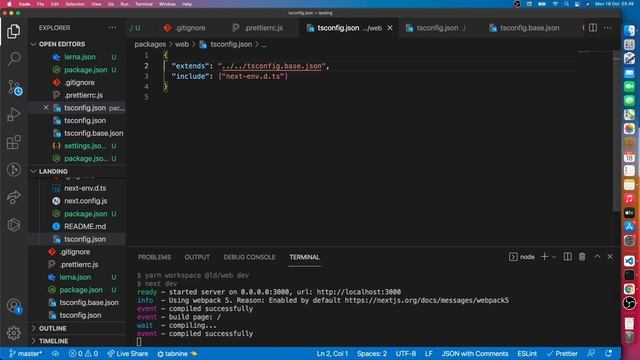Screen dimensions: 640x360
Task: Change end of line sequence LF
Action: 429,353
